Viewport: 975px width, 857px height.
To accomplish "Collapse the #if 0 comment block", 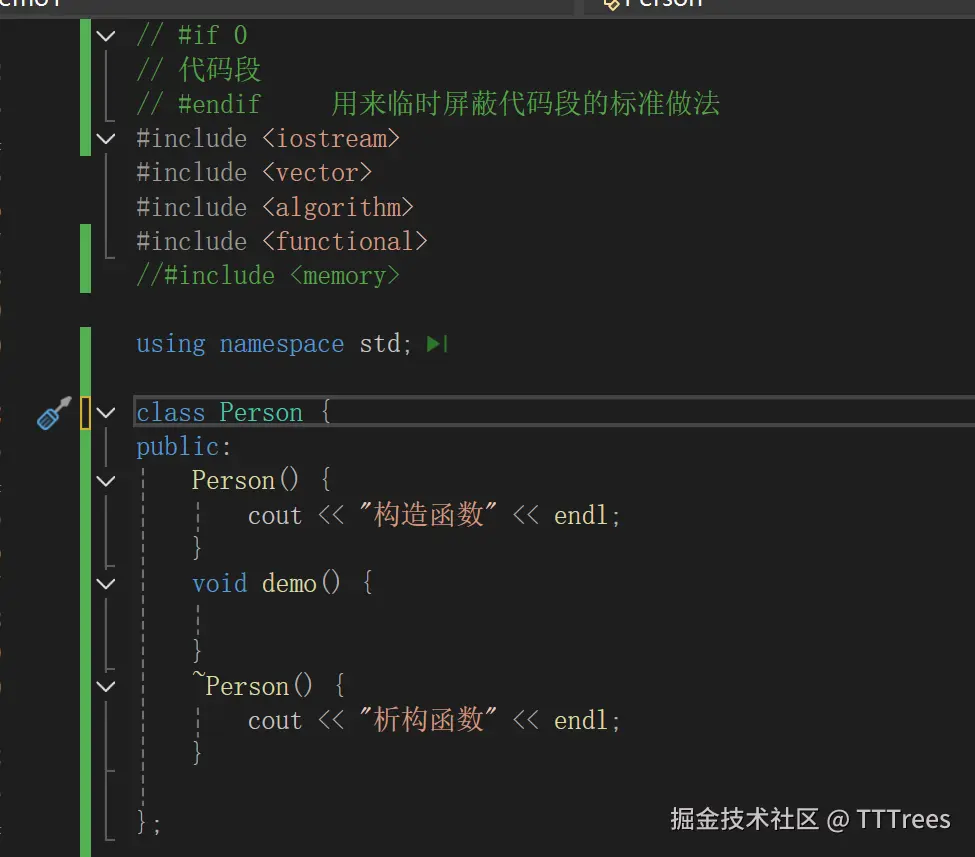I will pyautogui.click(x=106, y=36).
